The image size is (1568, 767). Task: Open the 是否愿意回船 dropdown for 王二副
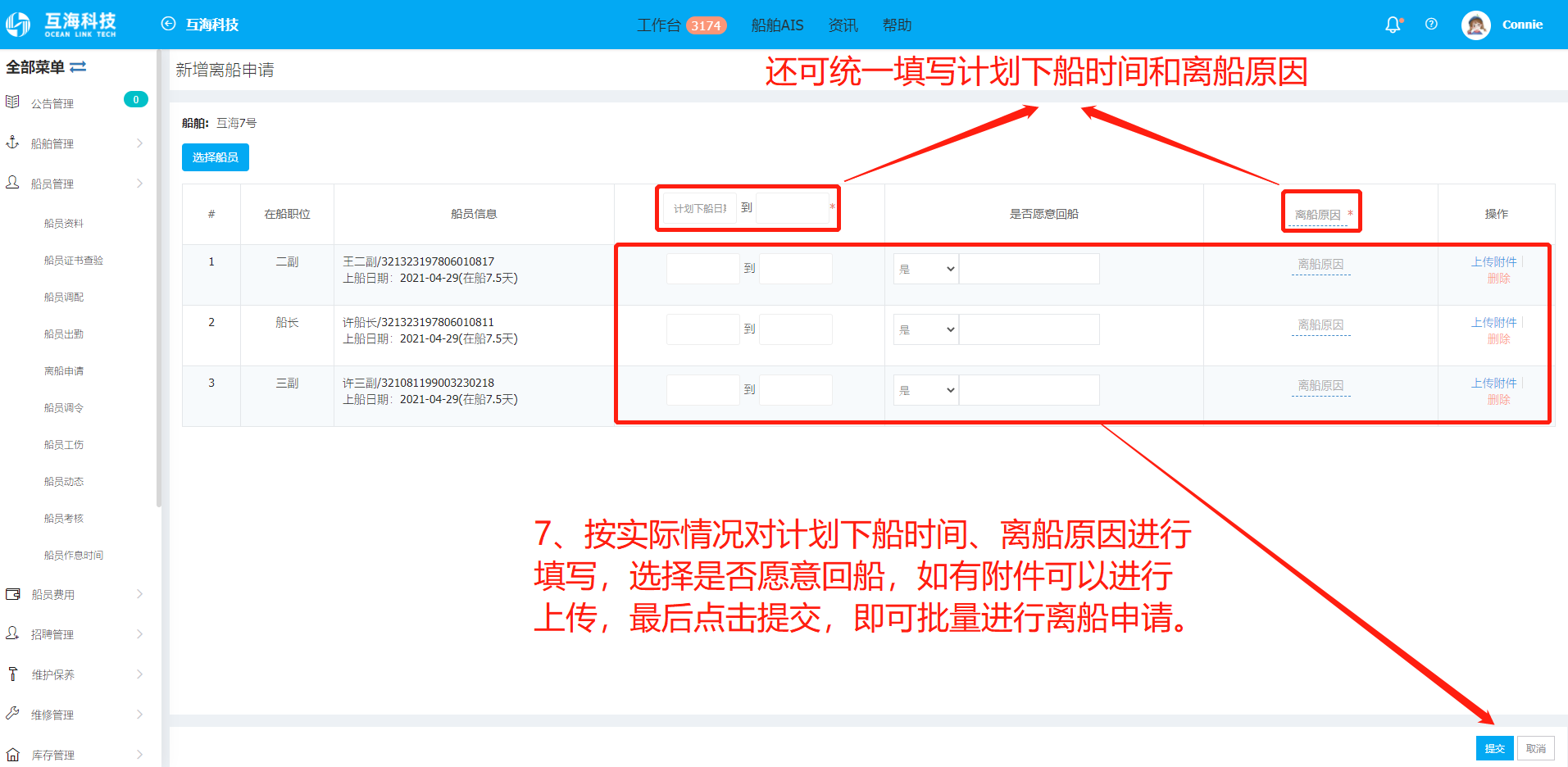pos(926,269)
